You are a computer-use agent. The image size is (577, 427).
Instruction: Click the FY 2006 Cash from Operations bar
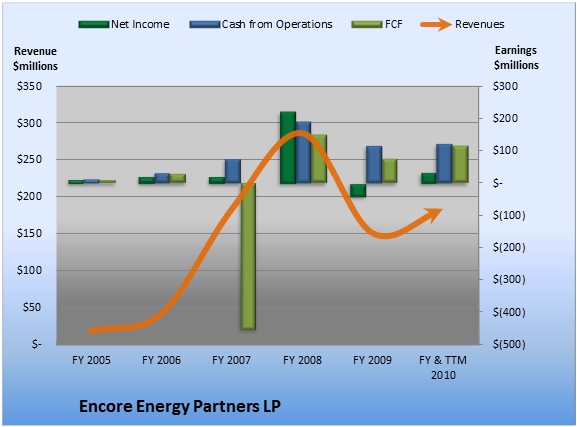(162, 178)
